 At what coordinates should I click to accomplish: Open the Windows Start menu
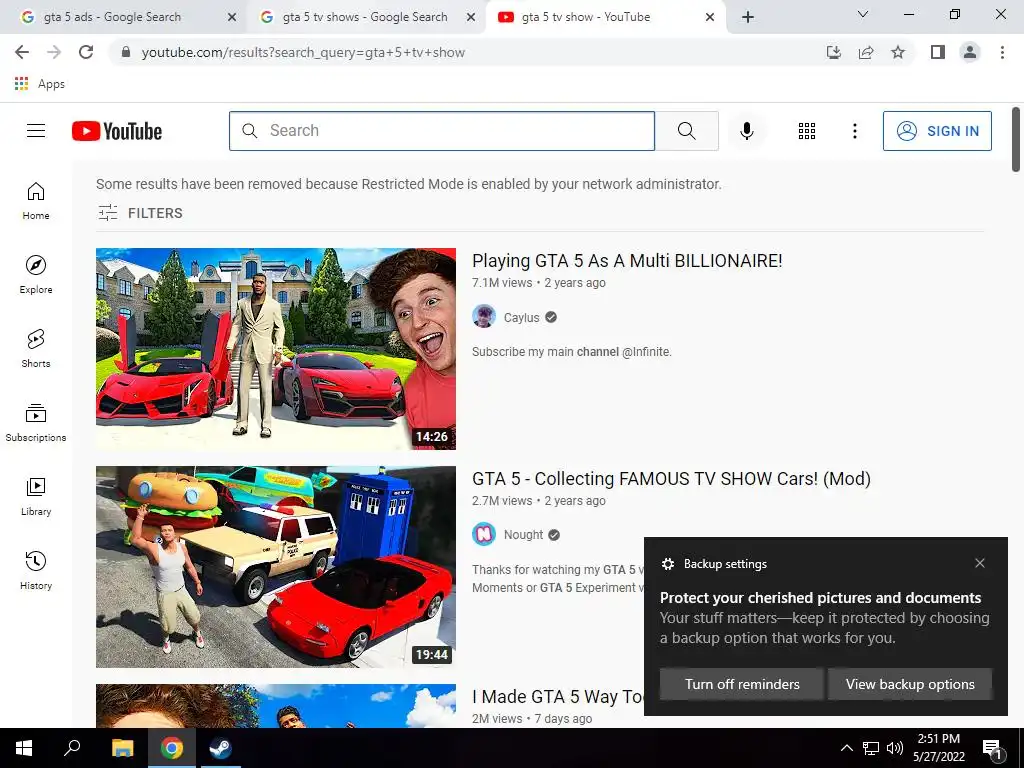(24, 748)
